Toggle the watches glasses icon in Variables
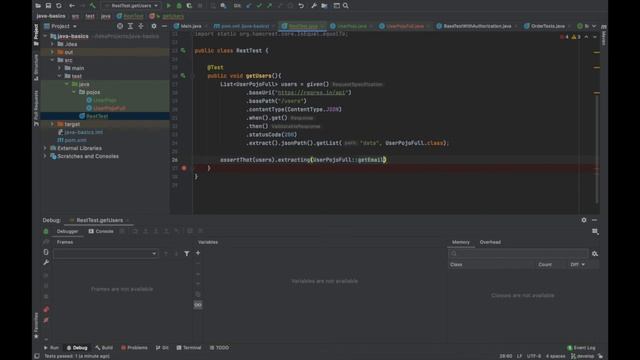 point(198,305)
